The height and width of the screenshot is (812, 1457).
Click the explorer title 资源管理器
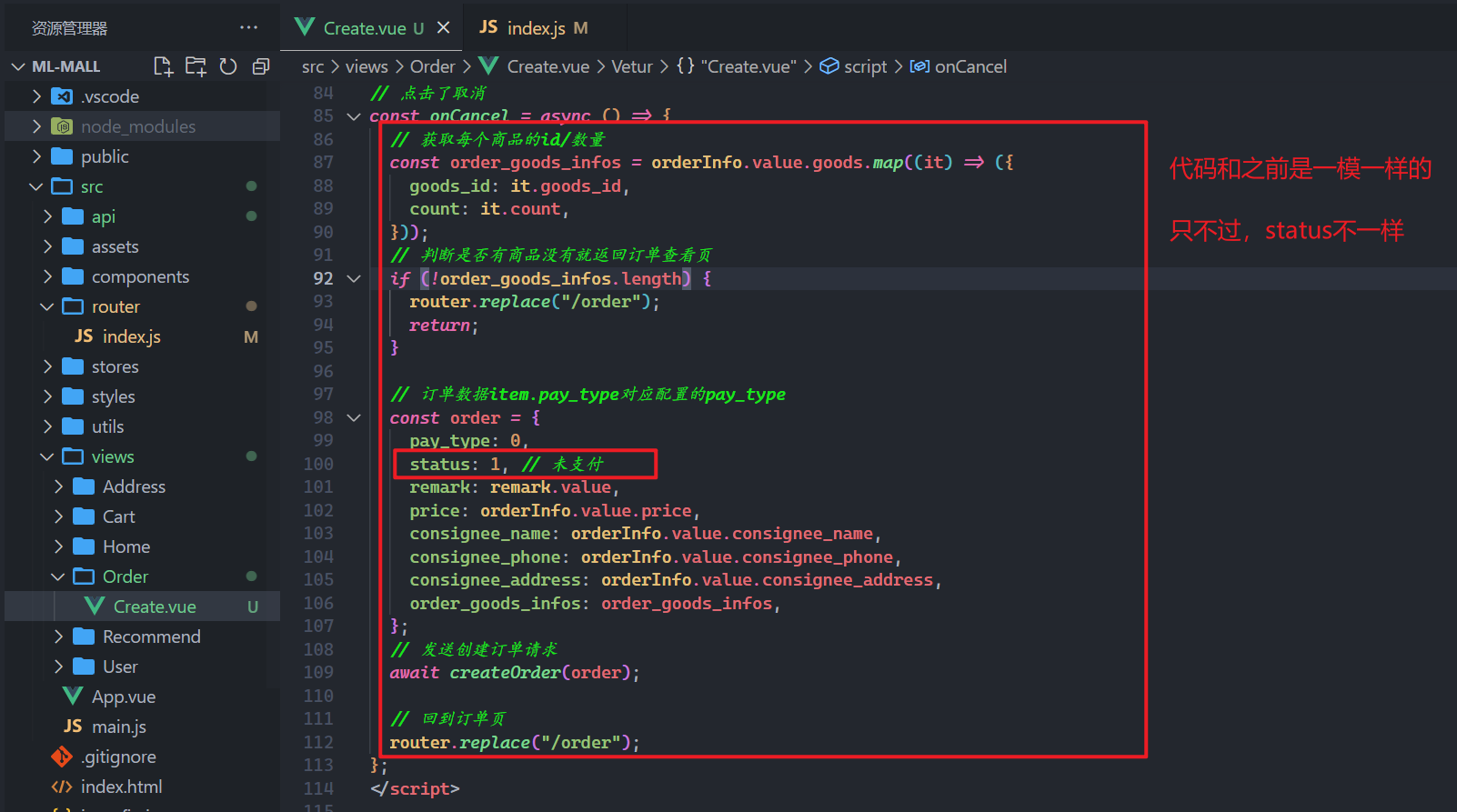[70, 28]
